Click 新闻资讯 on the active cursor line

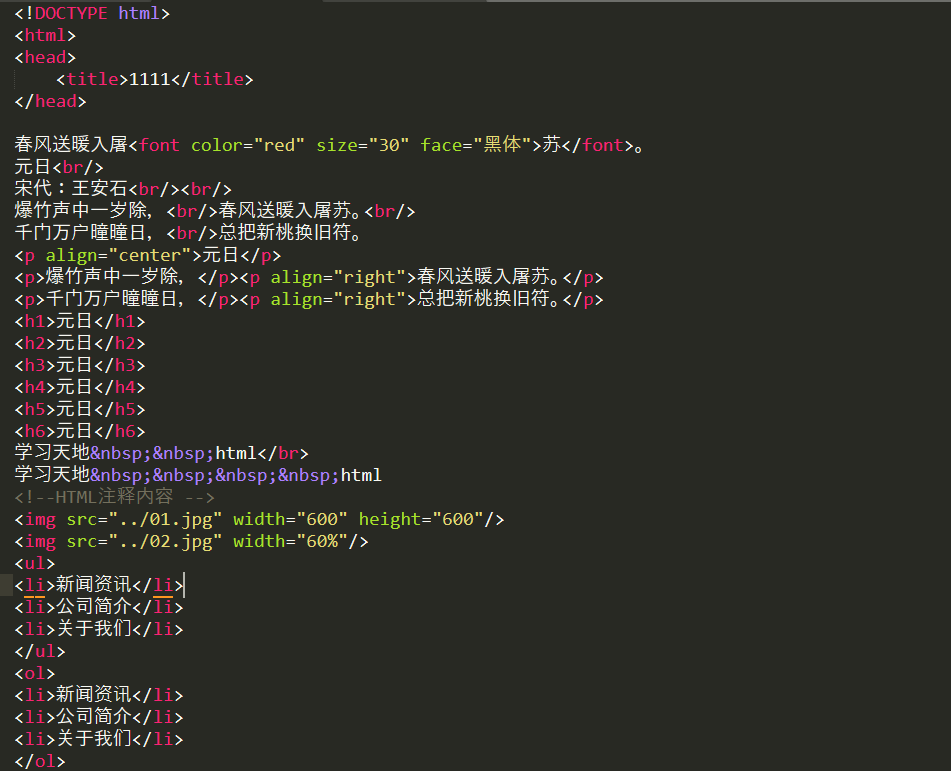tap(93, 585)
